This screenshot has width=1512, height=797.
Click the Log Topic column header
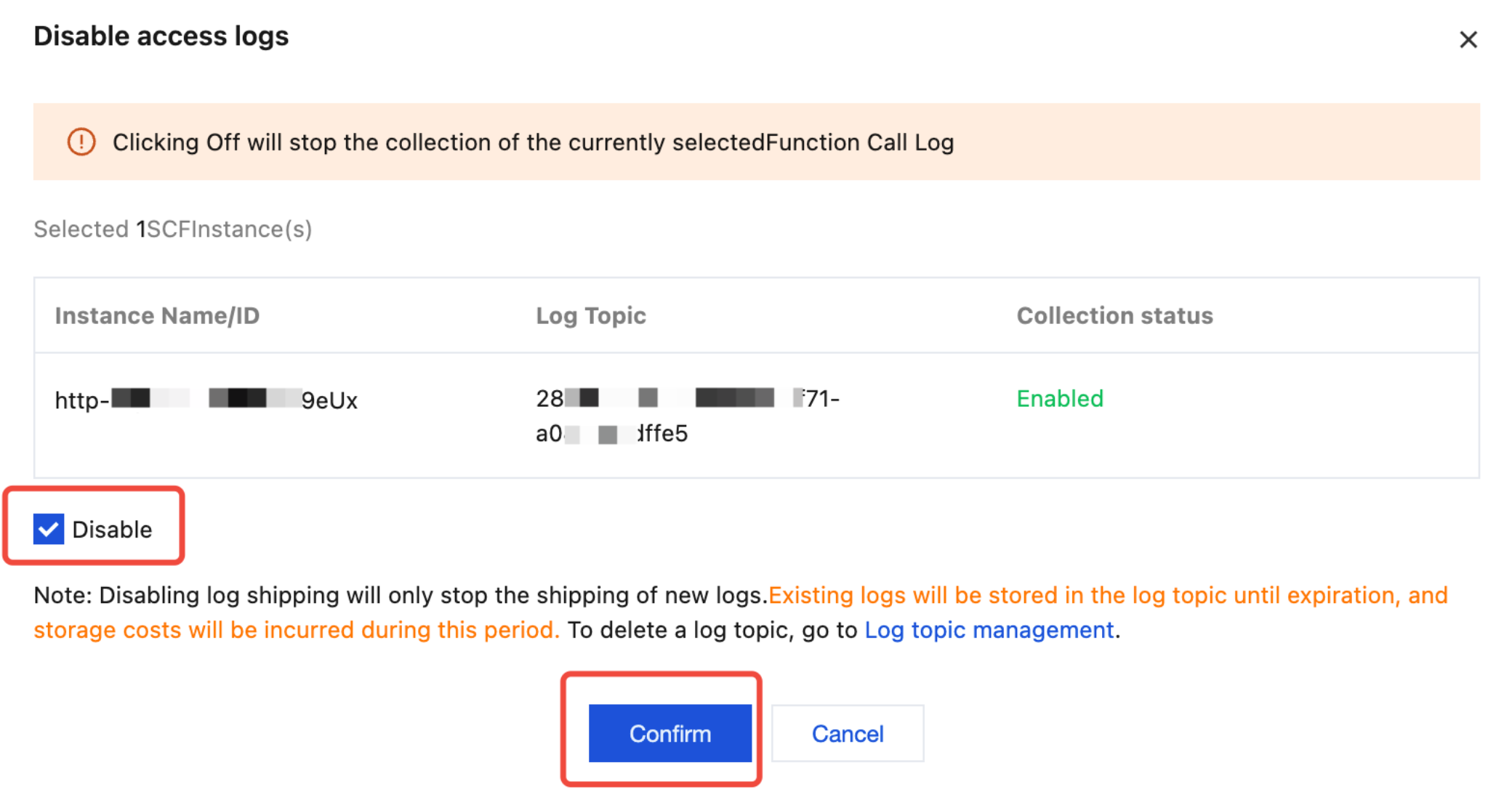[x=590, y=315]
